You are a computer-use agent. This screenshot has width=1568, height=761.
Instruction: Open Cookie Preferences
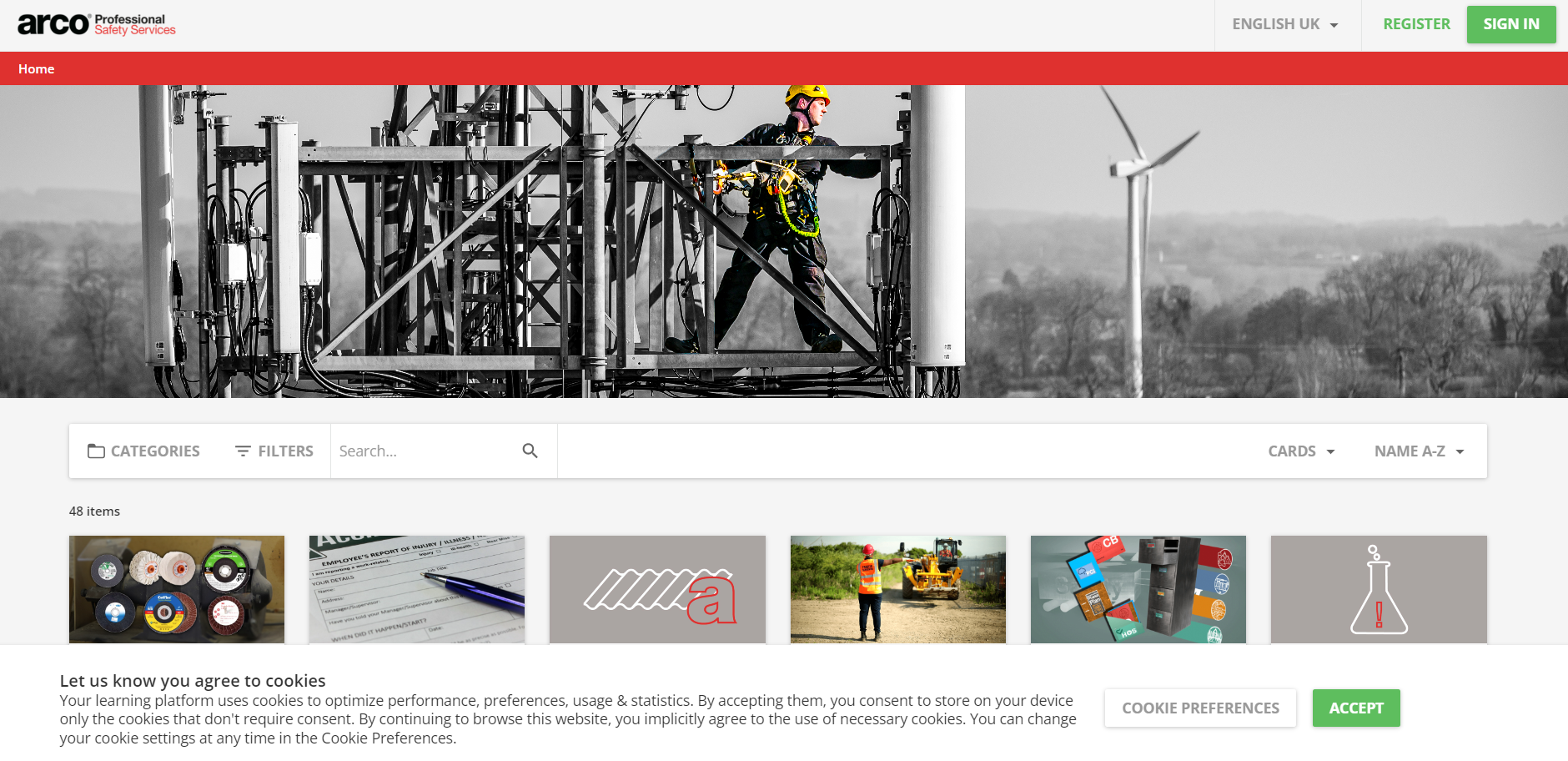(1199, 708)
